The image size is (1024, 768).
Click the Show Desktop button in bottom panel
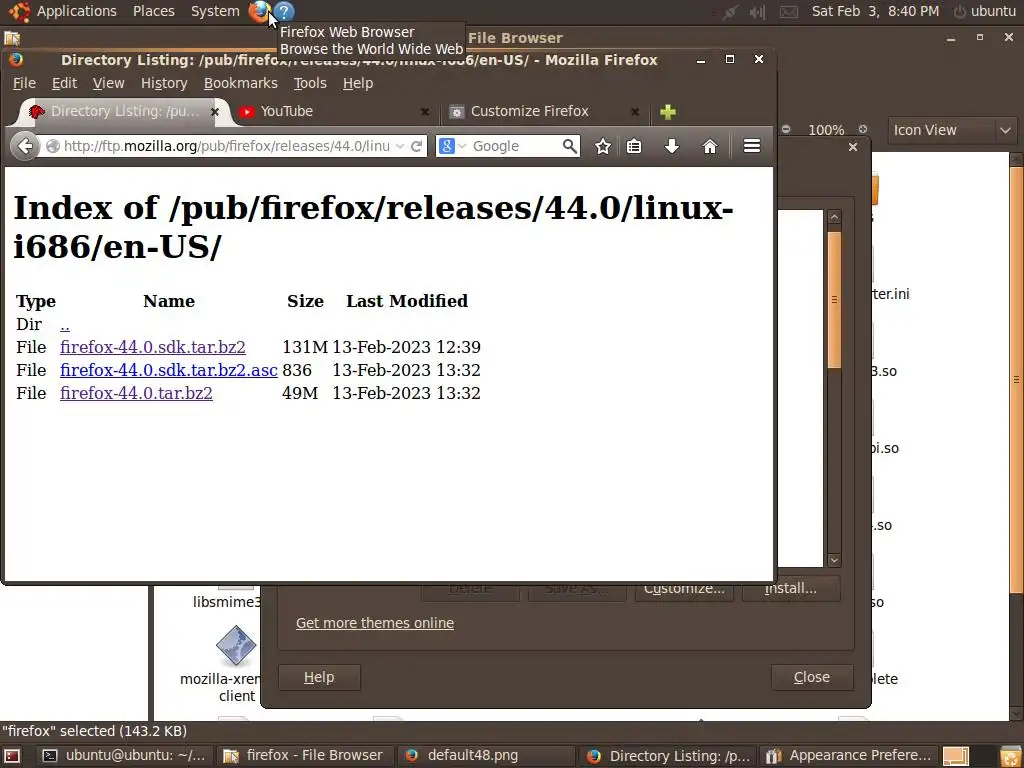(x=12, y=756)
